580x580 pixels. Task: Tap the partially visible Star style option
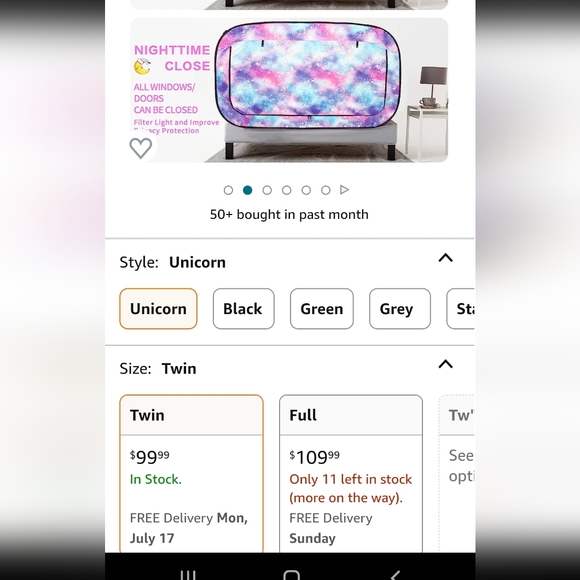point(461,309)
